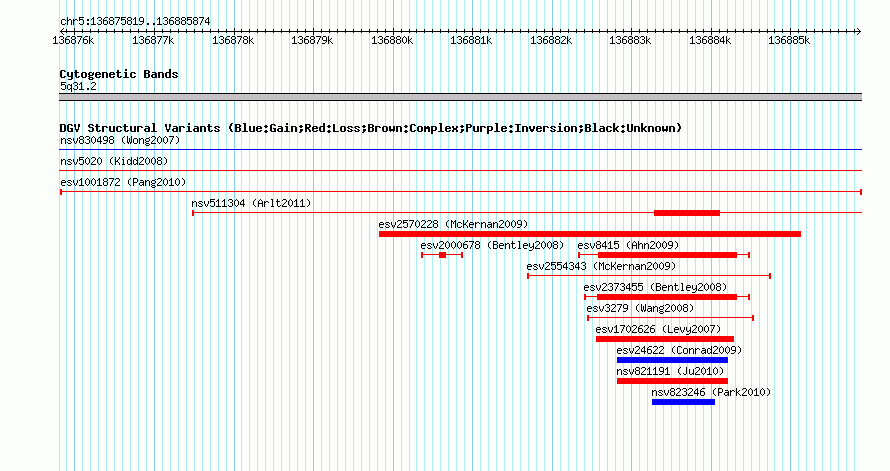This screenshot has height=471, width=890.
Task: Click the thin esv1001872 red line
Action: point(461,192)
